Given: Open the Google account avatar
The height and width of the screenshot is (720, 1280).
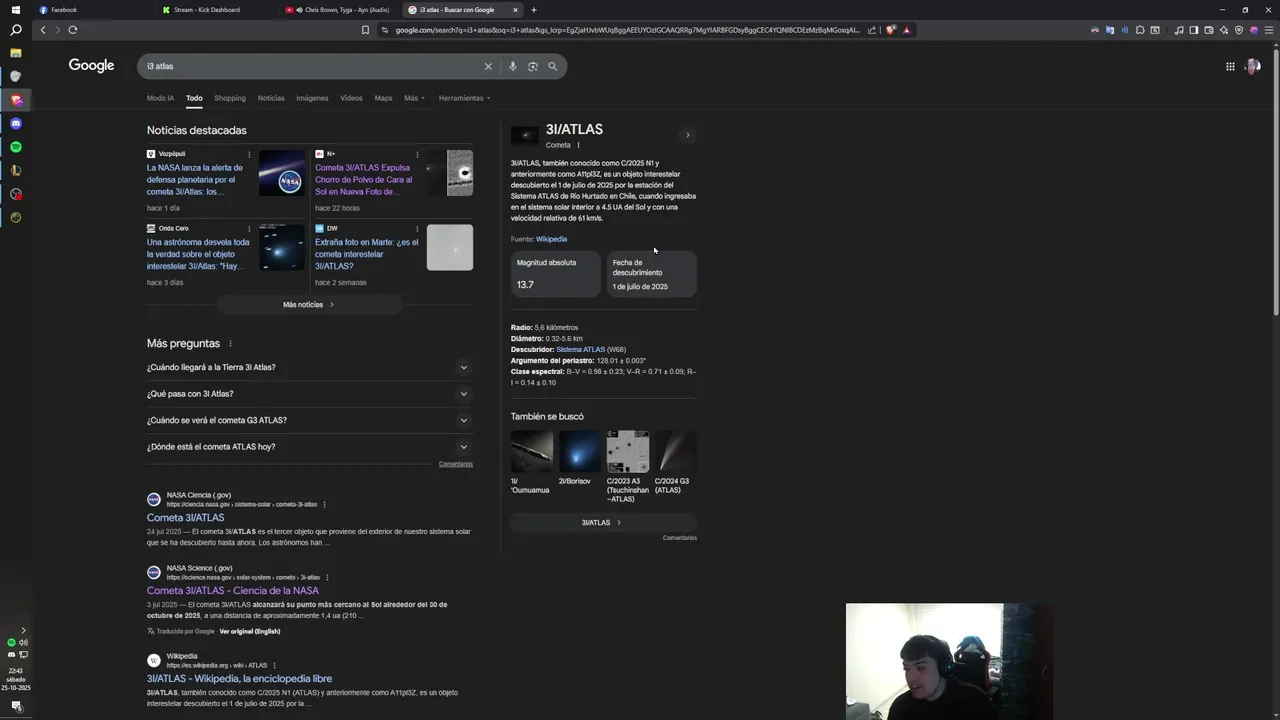Looking at the screenshot, I should 1253,66.
